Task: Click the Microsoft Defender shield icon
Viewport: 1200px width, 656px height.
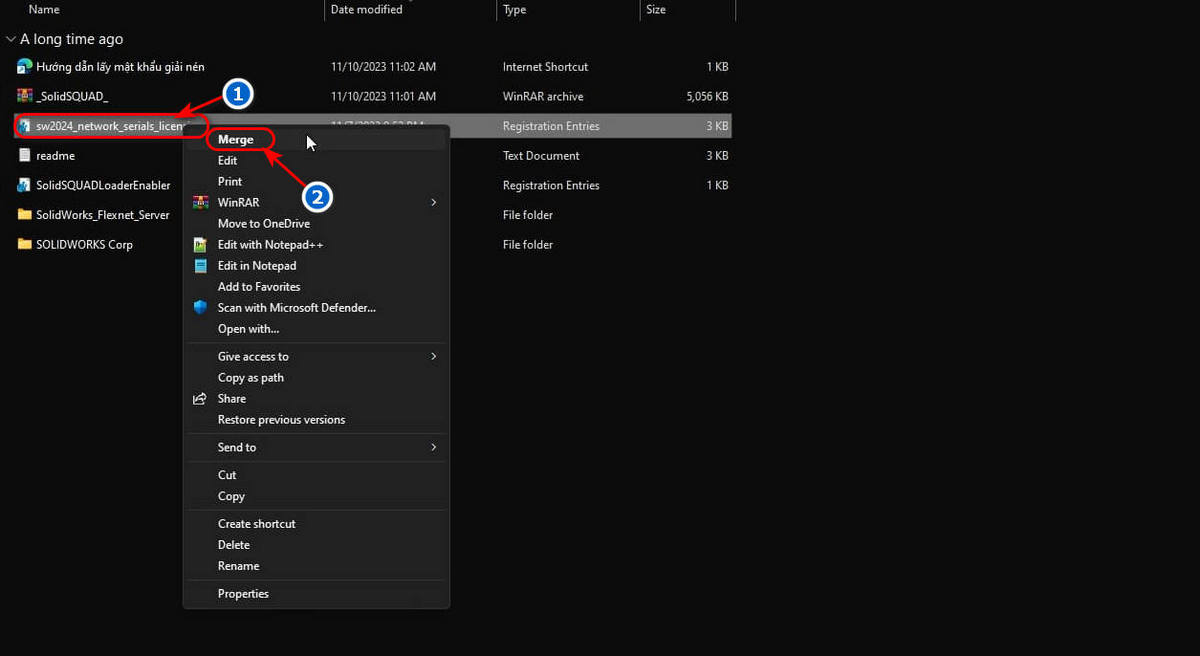Action: point(200,308)
